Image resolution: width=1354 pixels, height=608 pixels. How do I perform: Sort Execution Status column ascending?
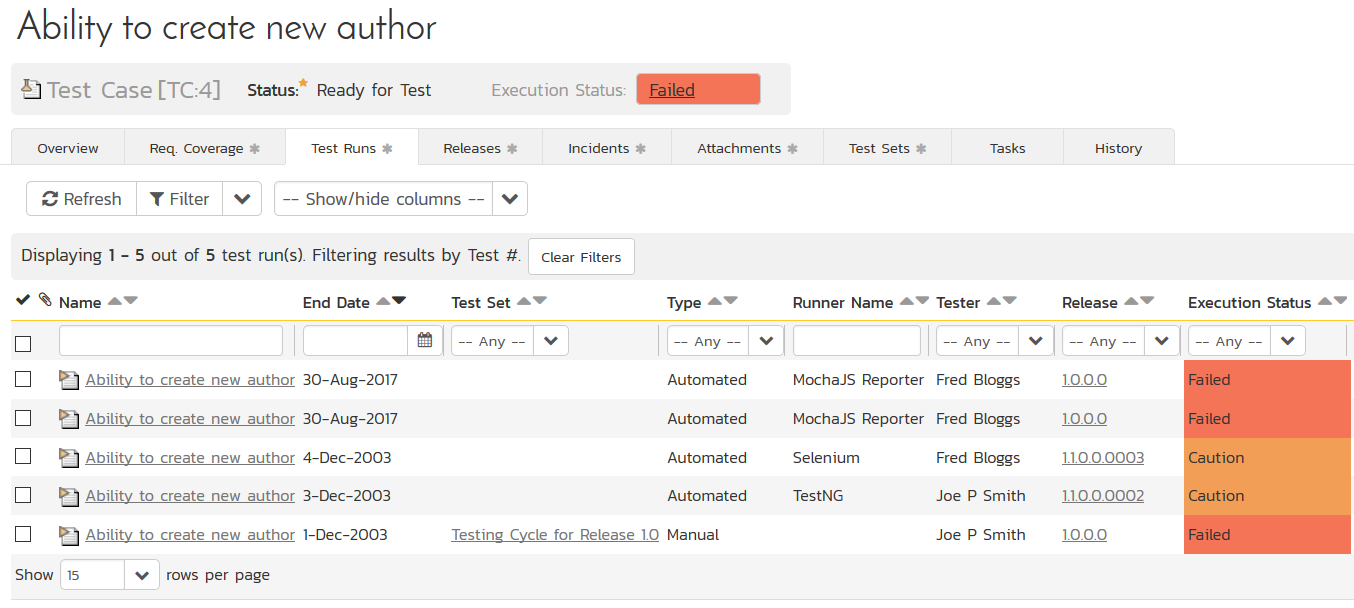1325,301
